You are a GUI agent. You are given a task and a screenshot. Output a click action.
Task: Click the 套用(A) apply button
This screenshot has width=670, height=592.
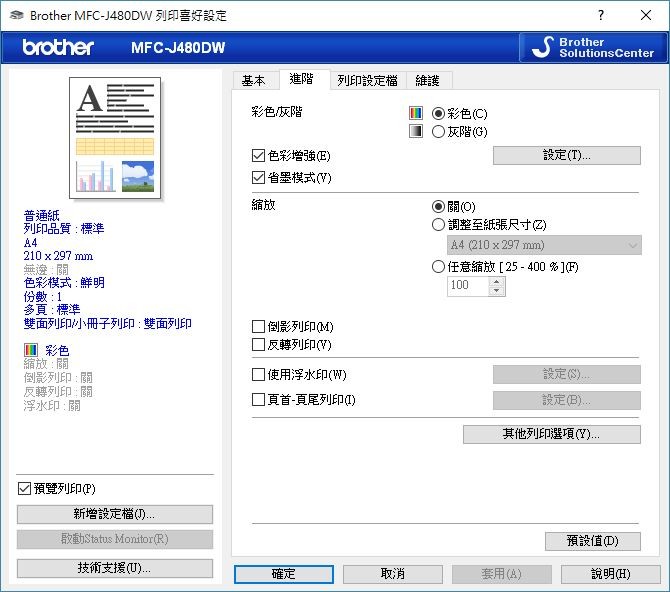coord(502,574)
